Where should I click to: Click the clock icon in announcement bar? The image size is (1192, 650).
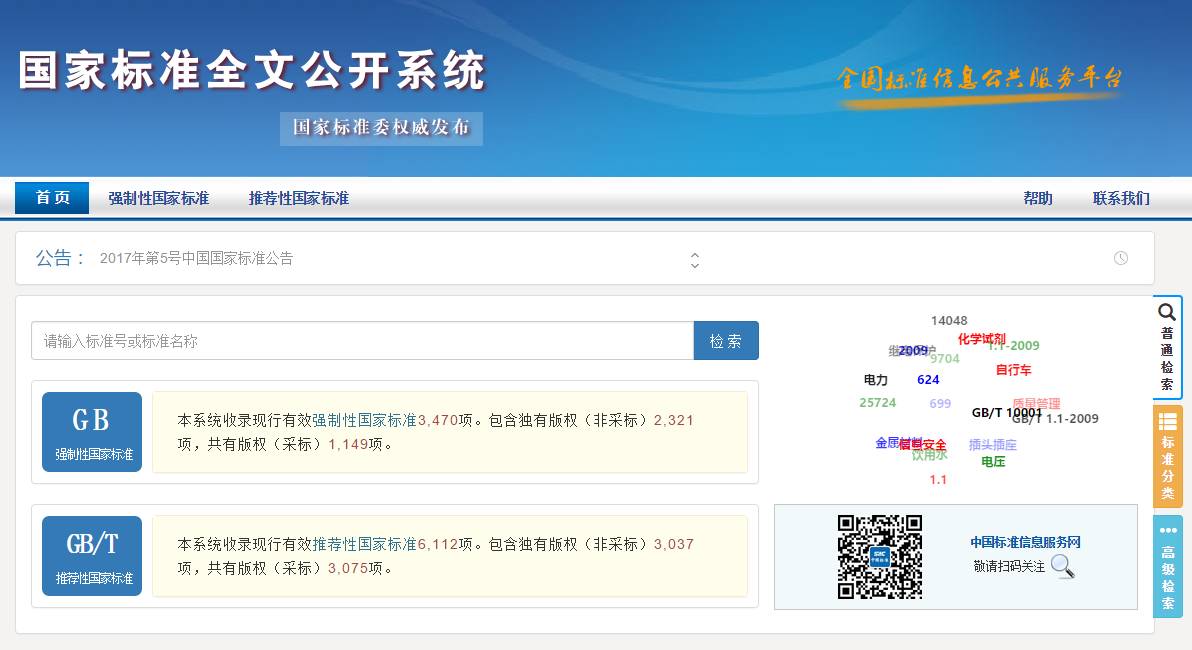(1121, 258)
